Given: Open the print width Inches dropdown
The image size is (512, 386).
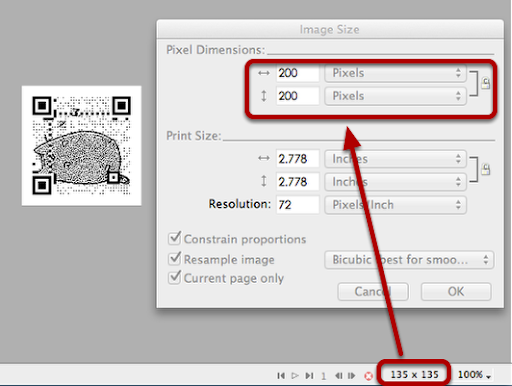Looking at the screenshot, I should pos(395,159).
